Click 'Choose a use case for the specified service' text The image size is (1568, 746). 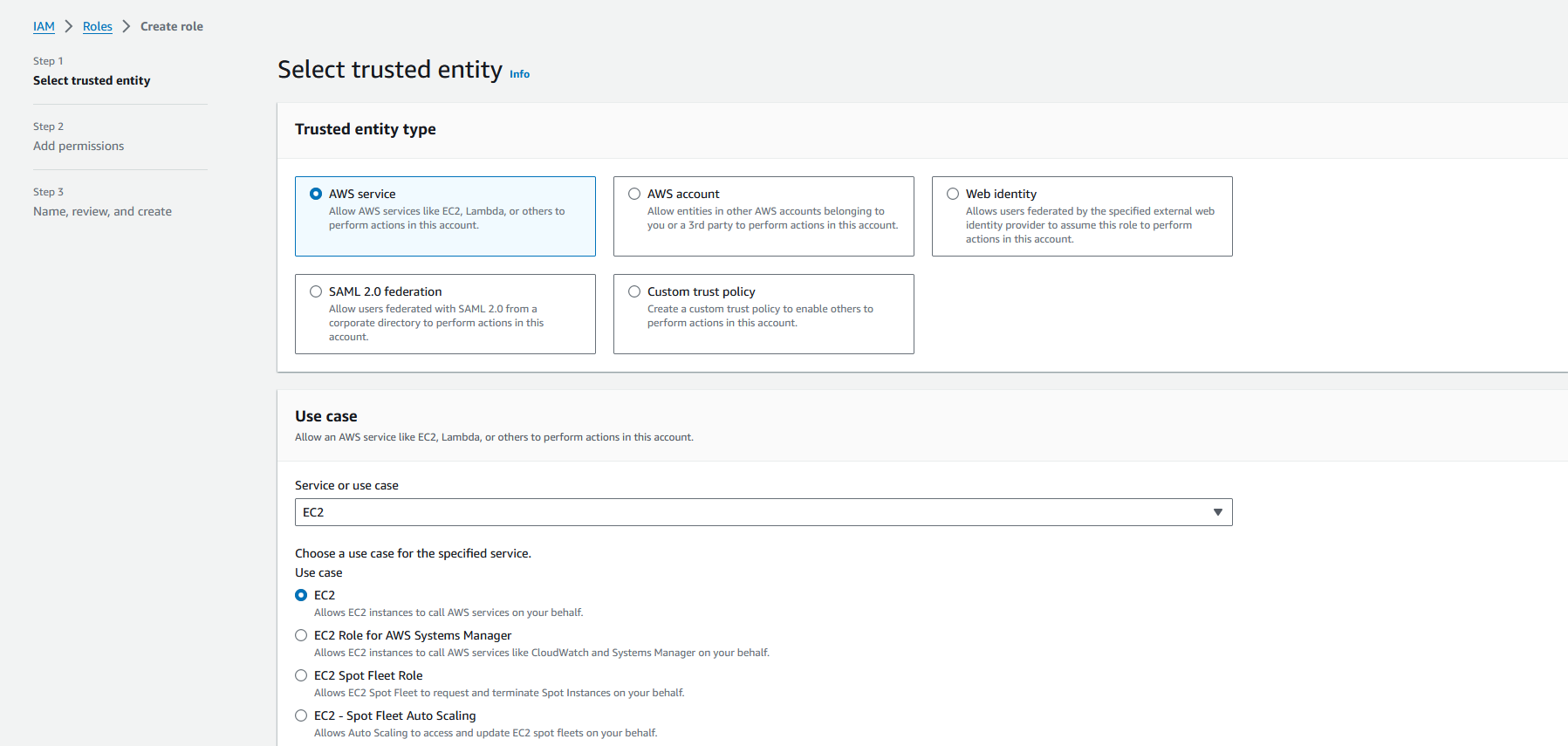[x=413, y=553]
